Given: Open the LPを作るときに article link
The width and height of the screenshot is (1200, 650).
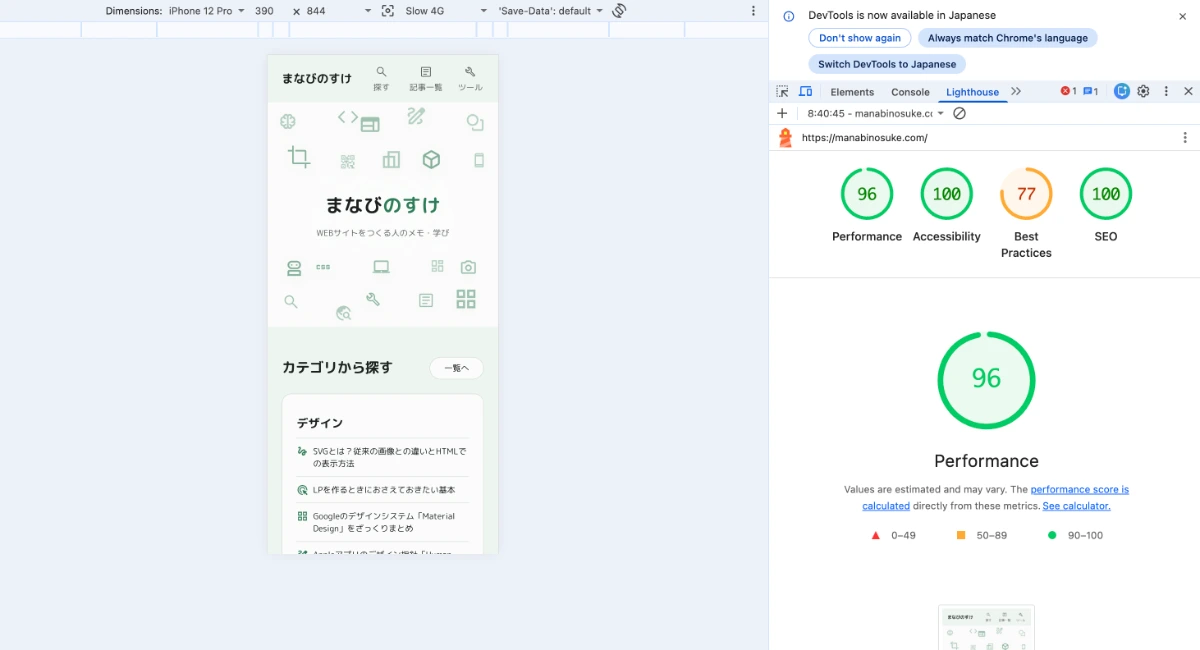Looking at the screenshot, I should (383, 490).
